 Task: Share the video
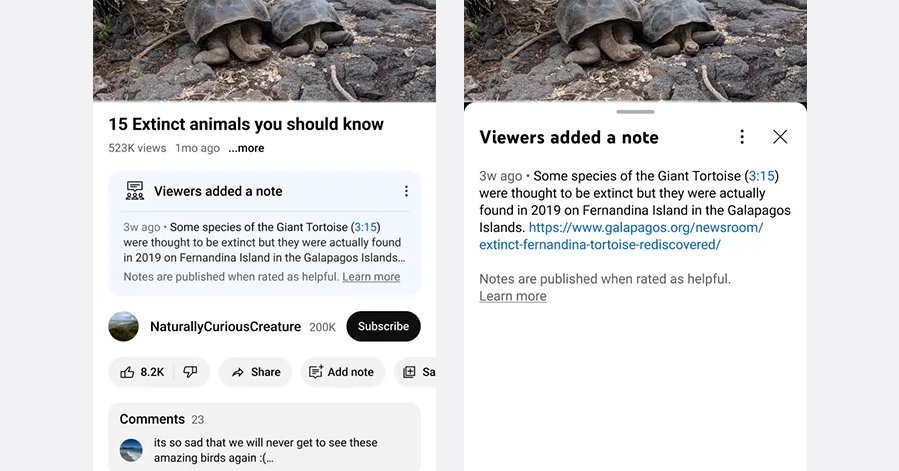tap(256, 372)
